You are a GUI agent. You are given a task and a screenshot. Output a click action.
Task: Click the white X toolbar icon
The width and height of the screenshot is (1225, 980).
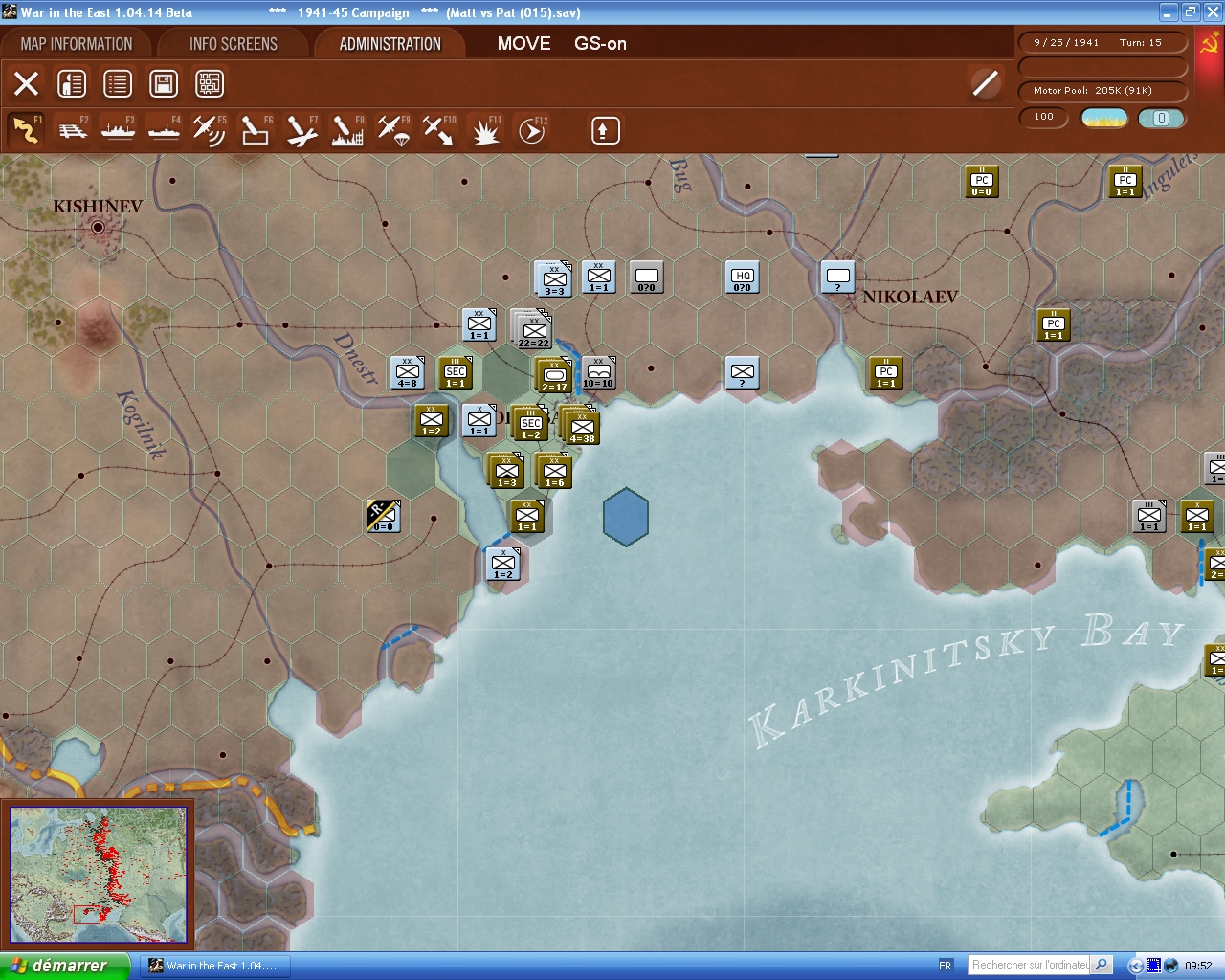coord(26,84)
